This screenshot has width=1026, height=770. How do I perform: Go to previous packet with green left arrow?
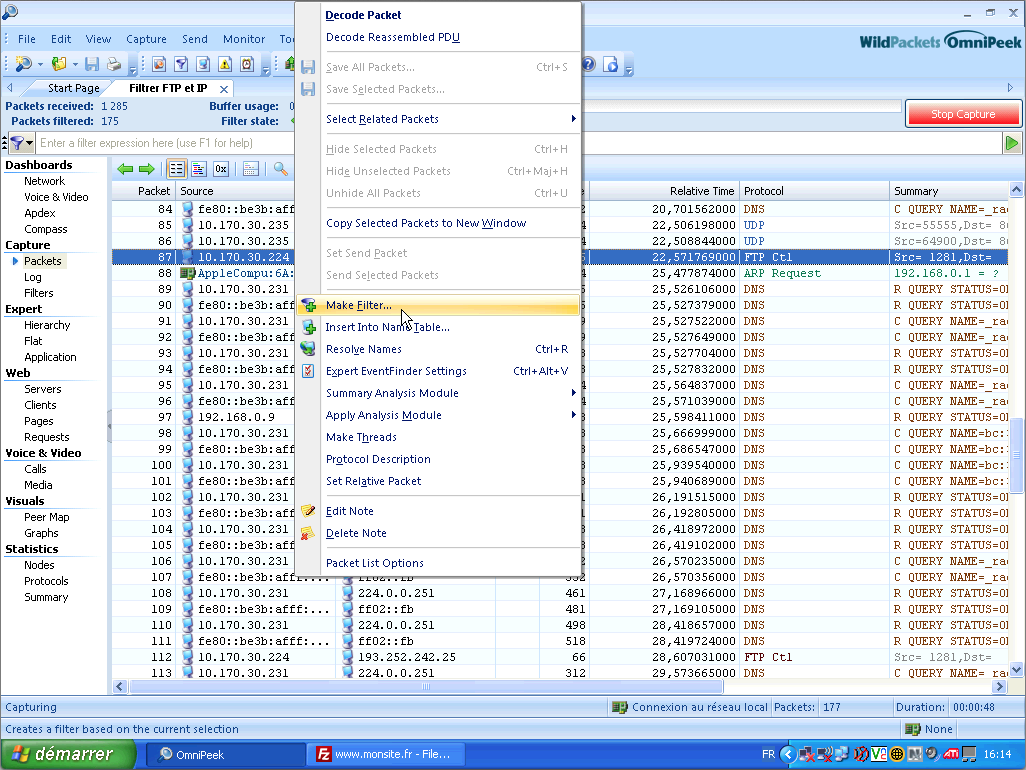pos(125,169)
